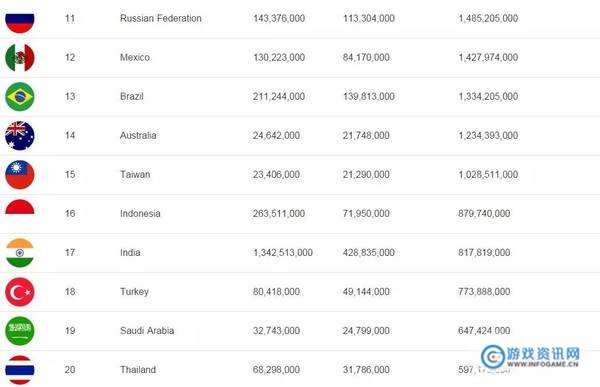The width and height of the screenshot is (600, 387).
Task: Click India's population figure 1,342,513,000
Action: (x=283, y=253)
